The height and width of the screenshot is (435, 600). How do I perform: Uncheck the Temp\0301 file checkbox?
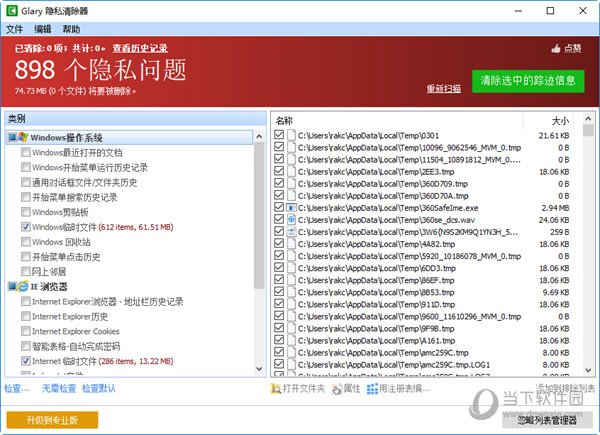(x=279, y=135)
